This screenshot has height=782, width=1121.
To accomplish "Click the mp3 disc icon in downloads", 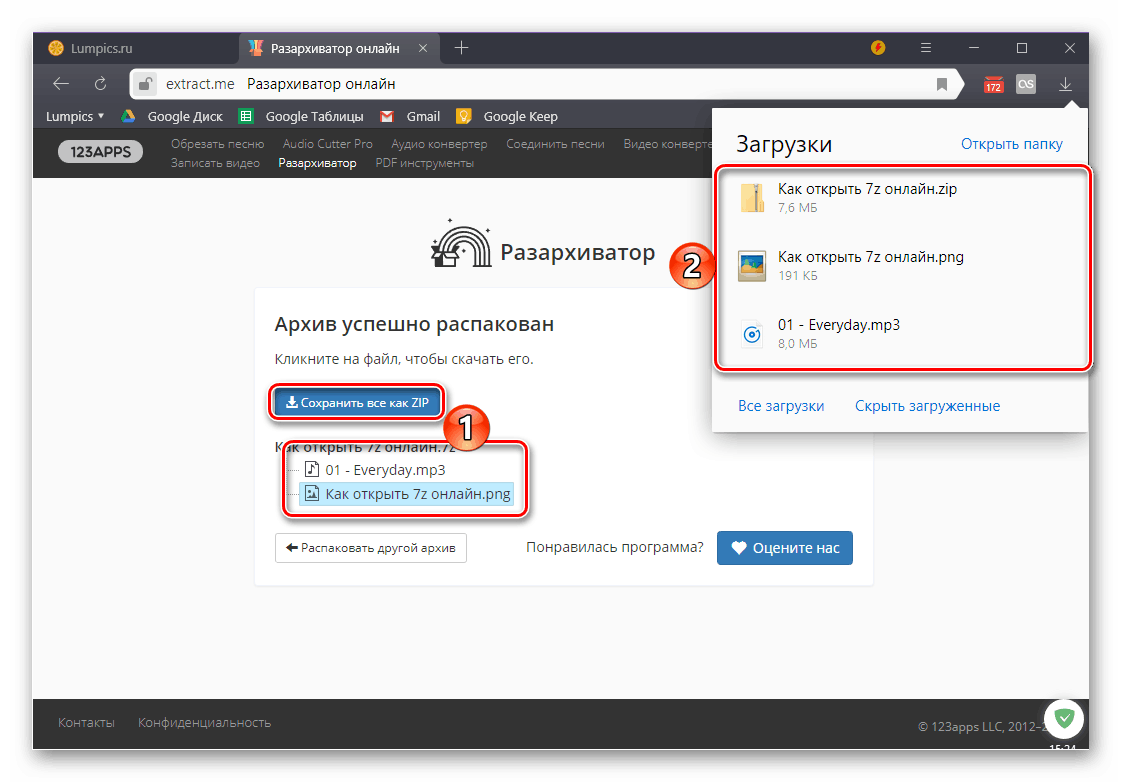I will point(752,334).
